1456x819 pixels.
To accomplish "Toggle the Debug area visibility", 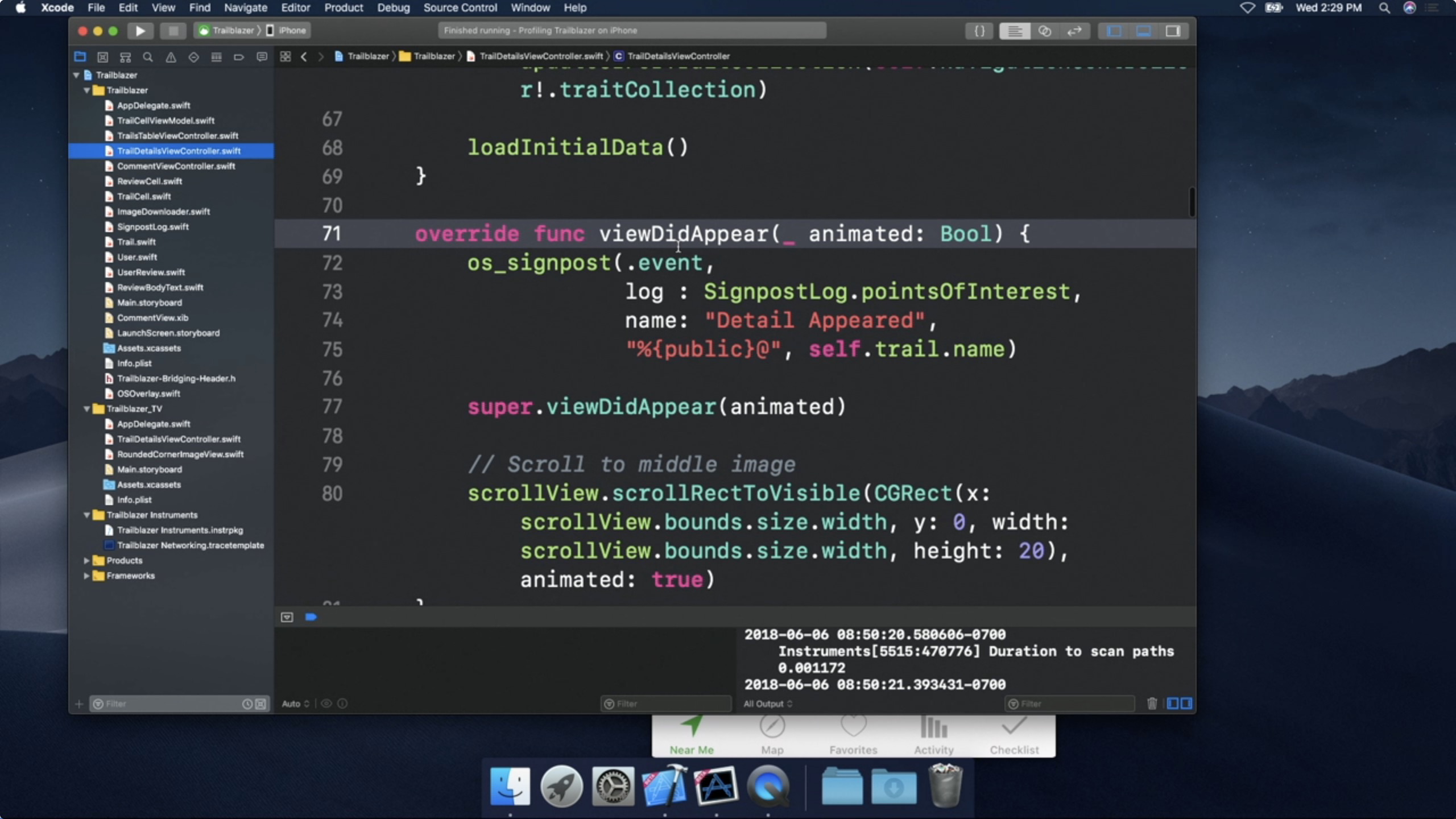I will coord(1143,31).
